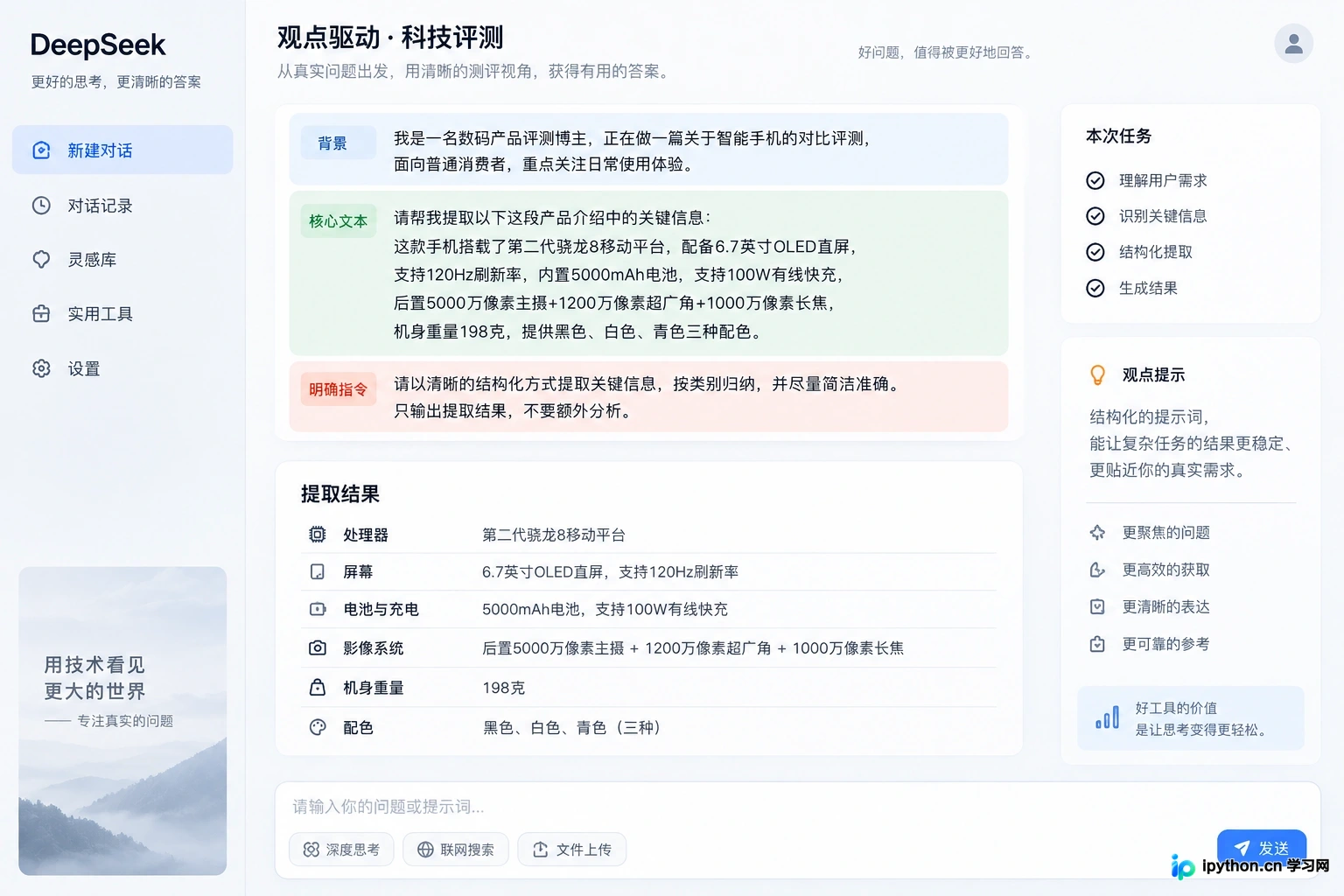Click the check circle beside 生成结果
Viewport: 1344px width, 896px height.
pos(1095,288)
